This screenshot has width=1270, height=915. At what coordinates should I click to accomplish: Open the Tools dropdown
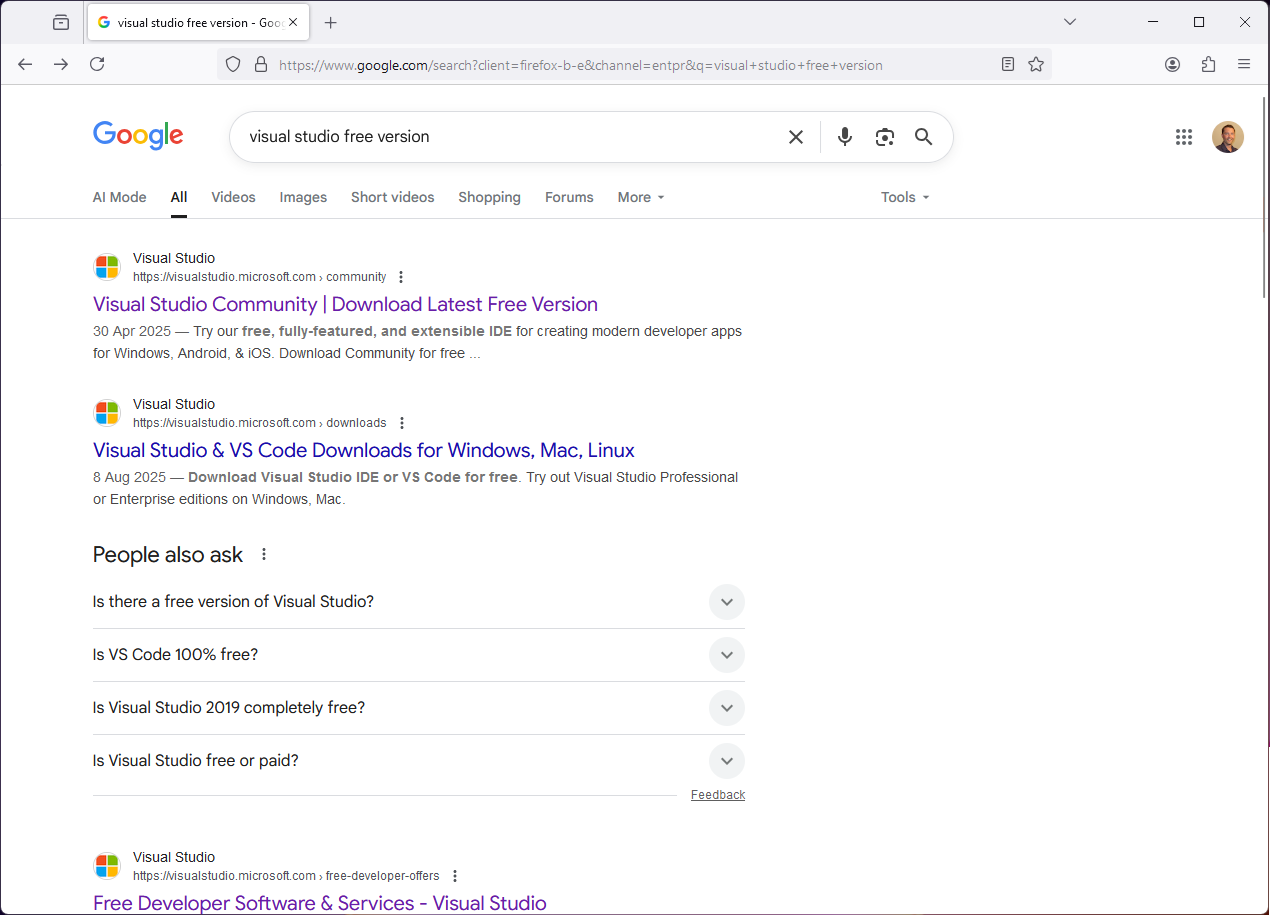pyautogui.click(x=905, y=197)
